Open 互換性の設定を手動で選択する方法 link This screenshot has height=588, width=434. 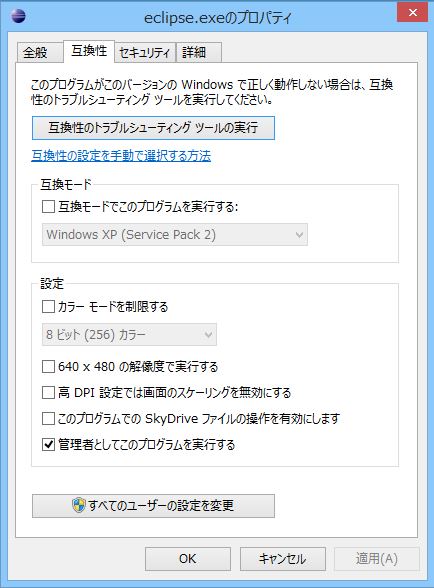click(121, 156)
